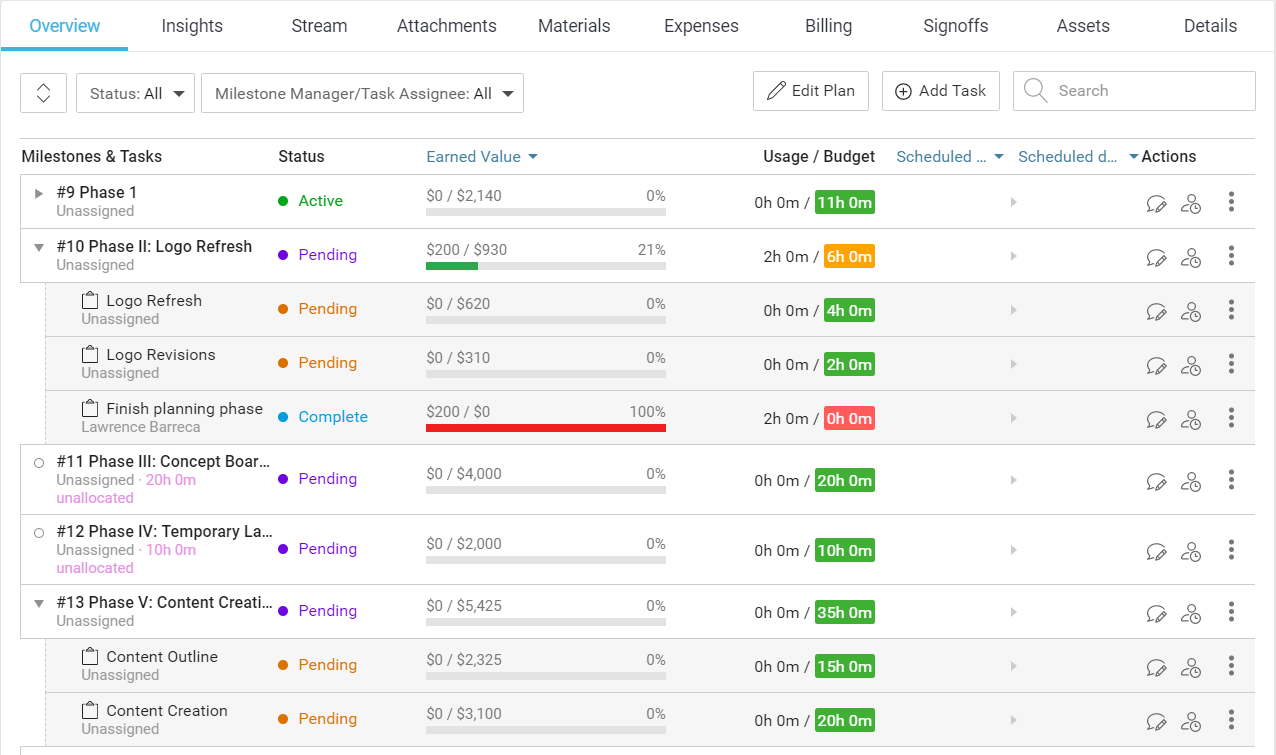This screenshot has height=755, width=1276.
Task: Open comment bubble for Content Creation task
Action: point(1157,719)
